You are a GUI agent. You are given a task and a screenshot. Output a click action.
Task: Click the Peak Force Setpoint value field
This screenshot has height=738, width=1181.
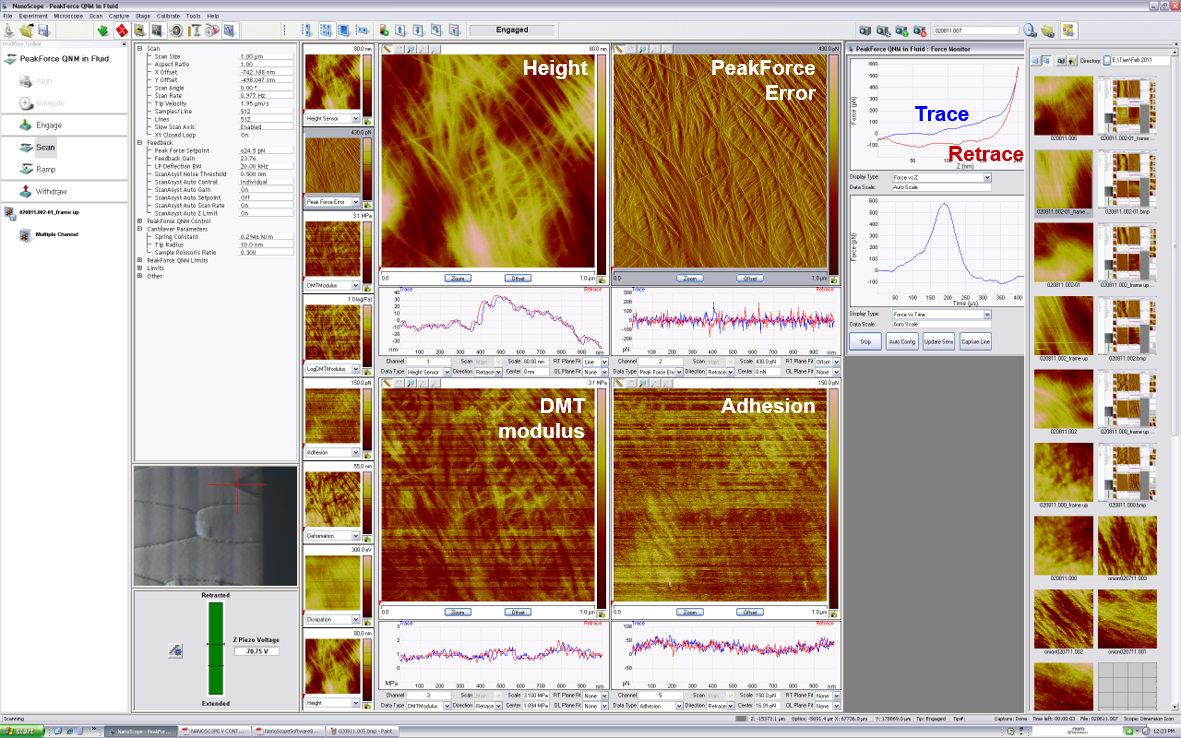coord(266,151)
